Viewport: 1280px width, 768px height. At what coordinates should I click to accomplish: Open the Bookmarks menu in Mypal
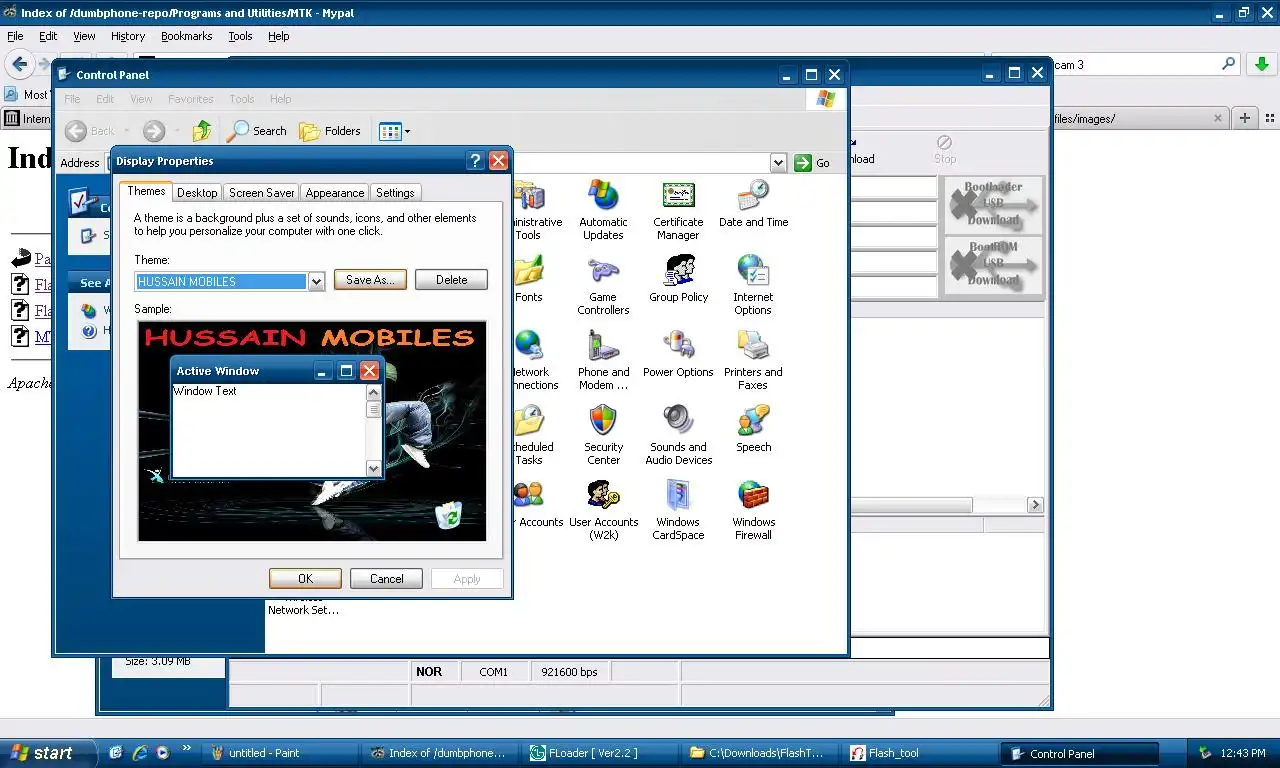coord(186,36)
